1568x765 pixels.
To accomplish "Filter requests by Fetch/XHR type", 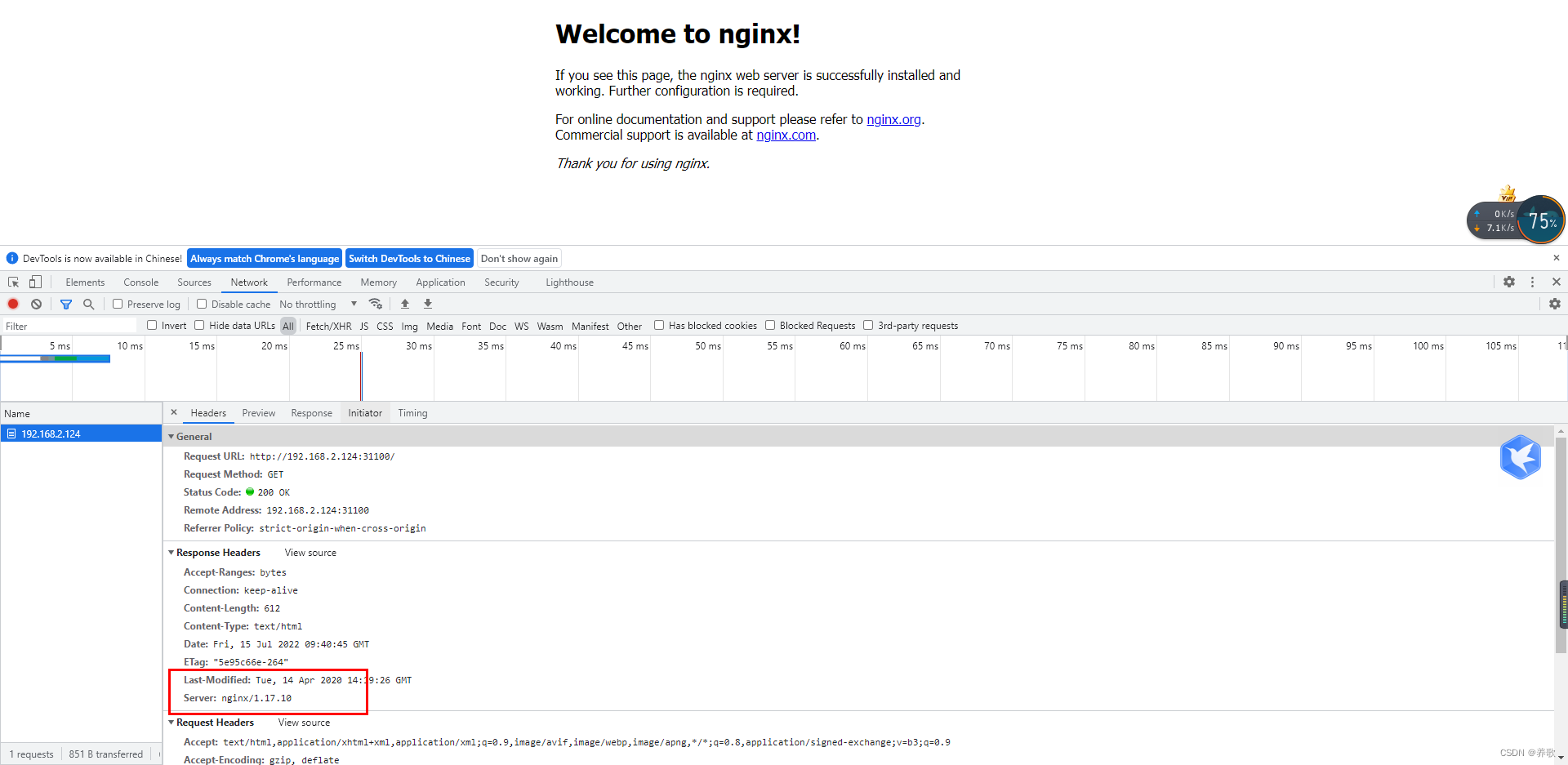I will pos(328,326).
